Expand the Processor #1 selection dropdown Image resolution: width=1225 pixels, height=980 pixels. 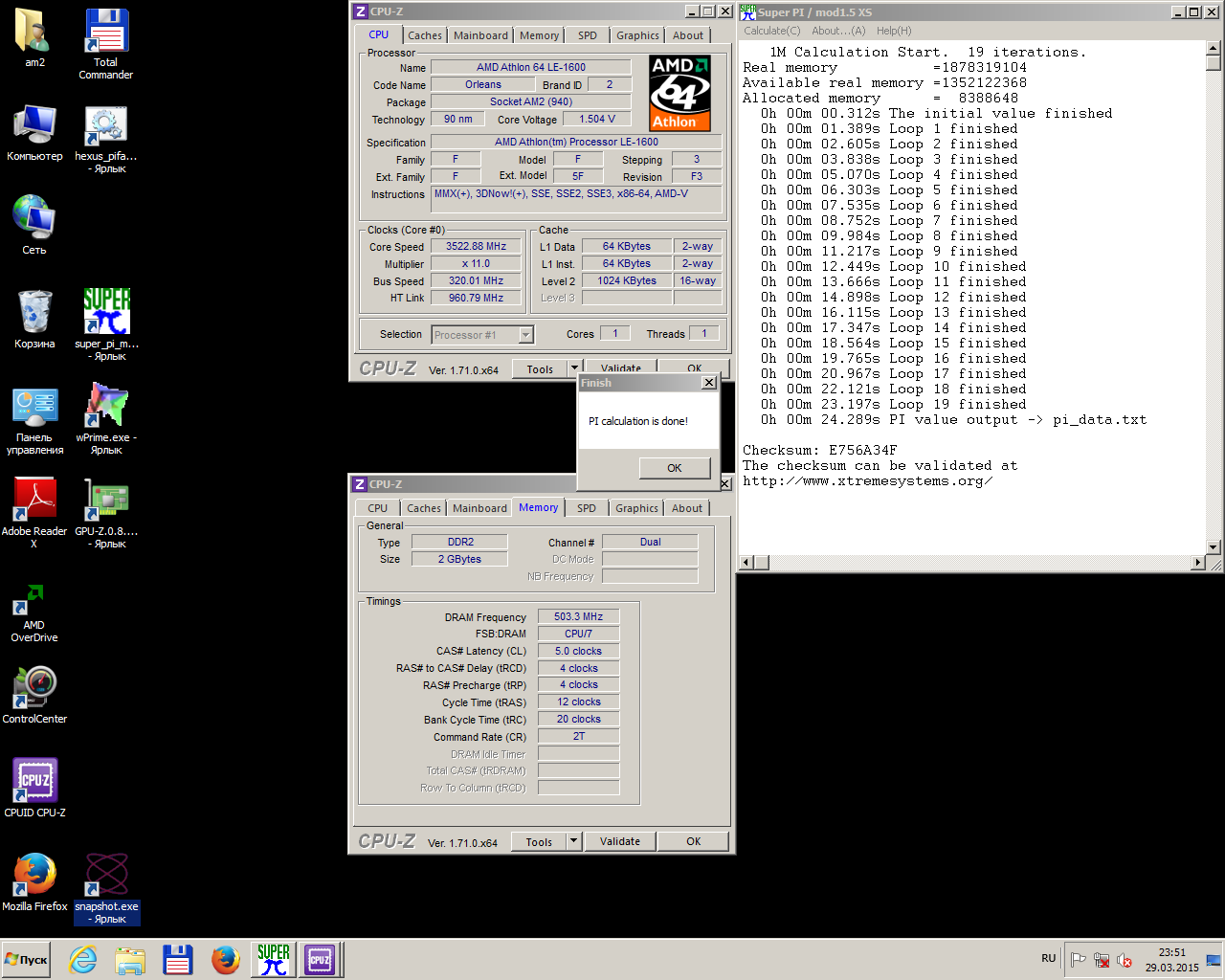click(x=525, y=334)
